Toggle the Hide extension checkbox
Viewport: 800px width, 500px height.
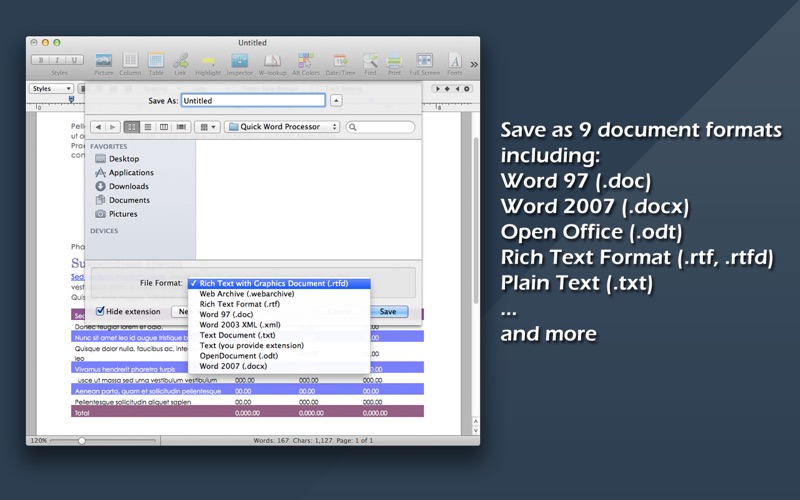(x=101, y=311)
